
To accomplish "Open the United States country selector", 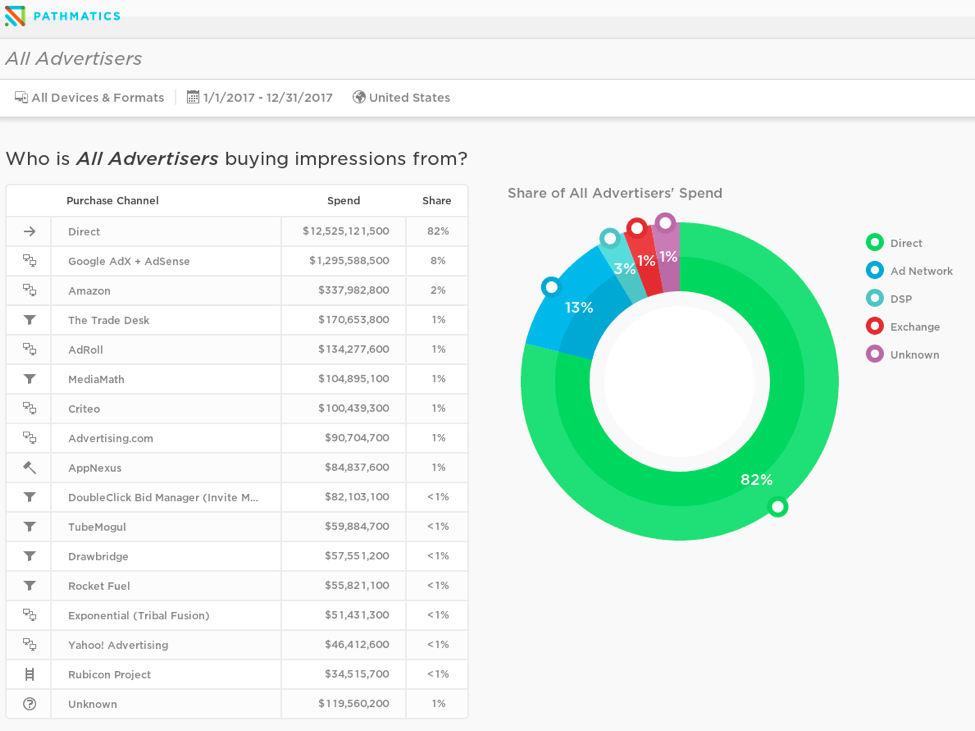I will coord(409,98).
